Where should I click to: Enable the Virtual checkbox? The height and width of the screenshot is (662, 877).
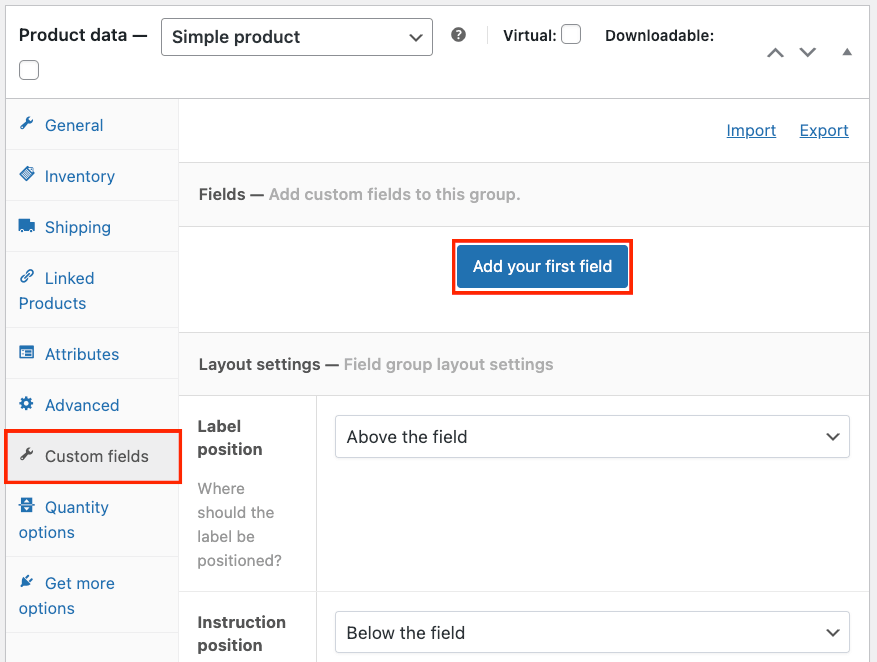point(570,34)
